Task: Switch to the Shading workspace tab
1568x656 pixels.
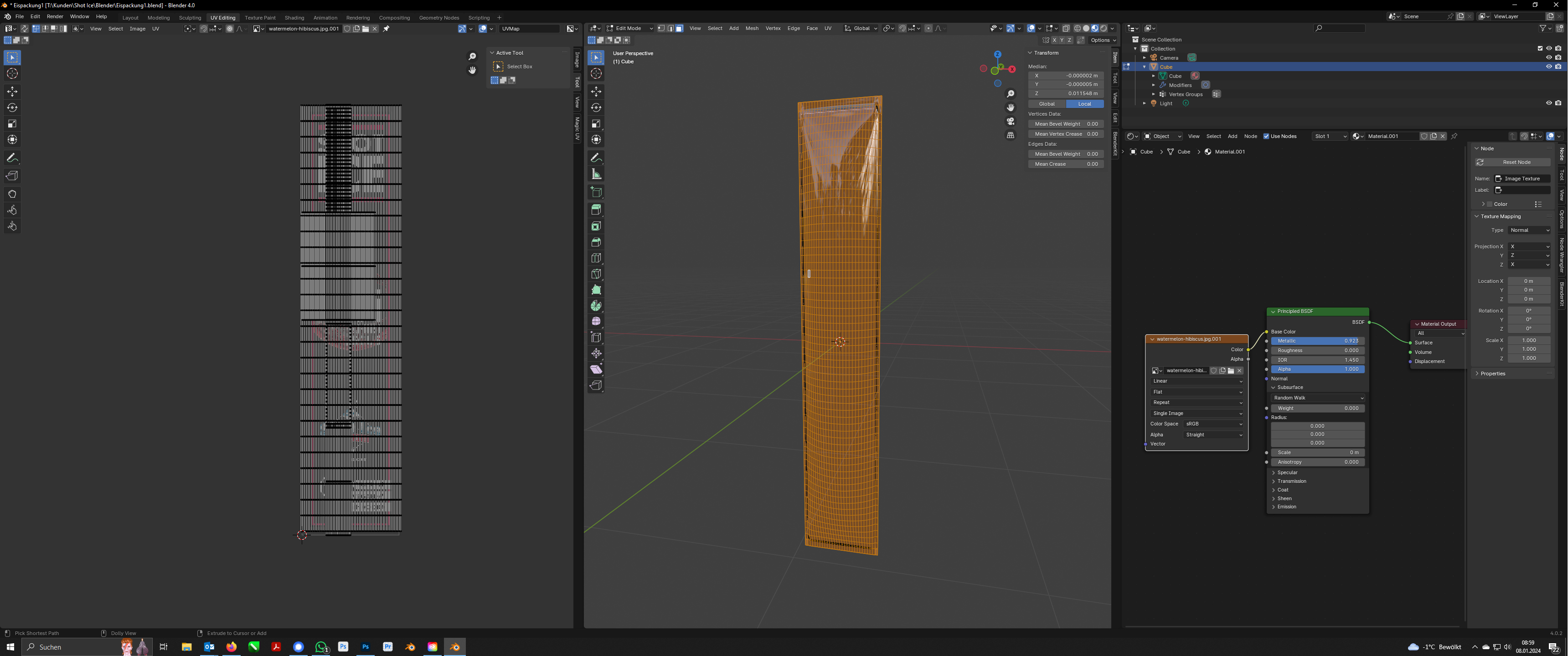Action: coord(294,18)
